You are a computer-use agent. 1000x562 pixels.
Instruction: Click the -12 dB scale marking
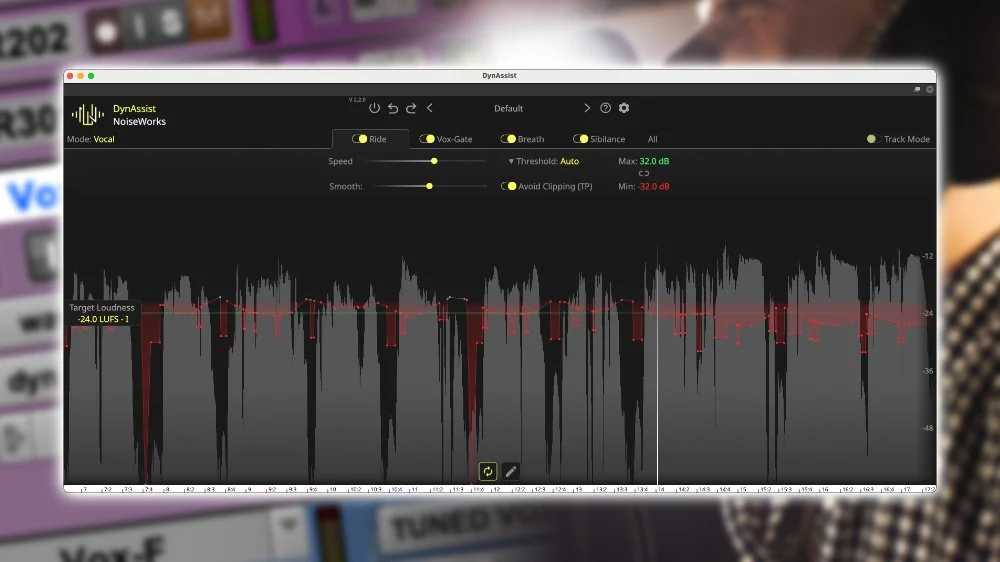tap(928, 256)
